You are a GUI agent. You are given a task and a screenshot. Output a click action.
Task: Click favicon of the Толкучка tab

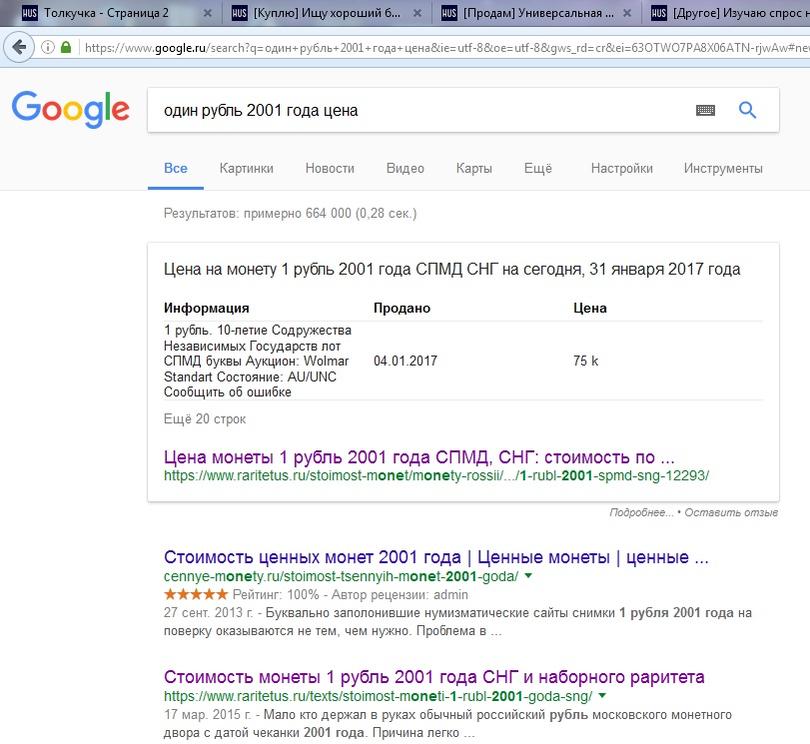coord(29,13)
